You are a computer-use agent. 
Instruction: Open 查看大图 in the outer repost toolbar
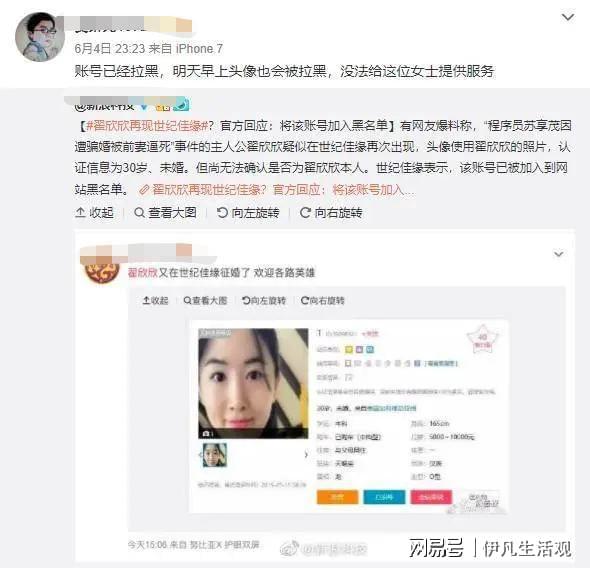[x=166, y=213]
